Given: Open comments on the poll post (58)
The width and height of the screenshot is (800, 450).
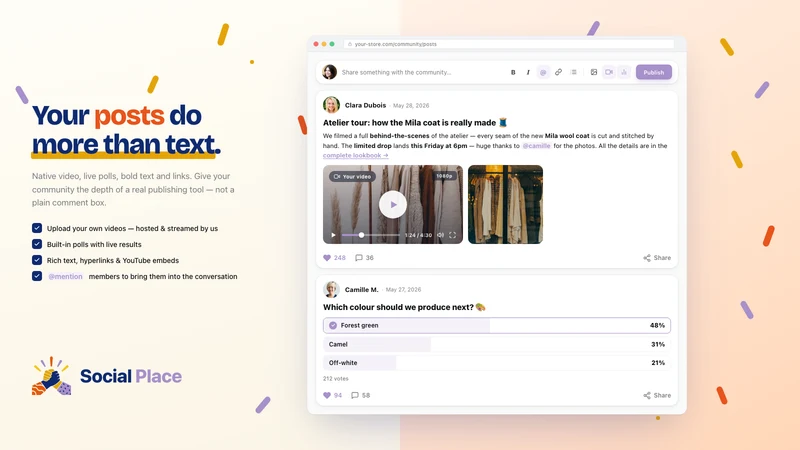Looking at the screenshot, I should coord(361,395).
